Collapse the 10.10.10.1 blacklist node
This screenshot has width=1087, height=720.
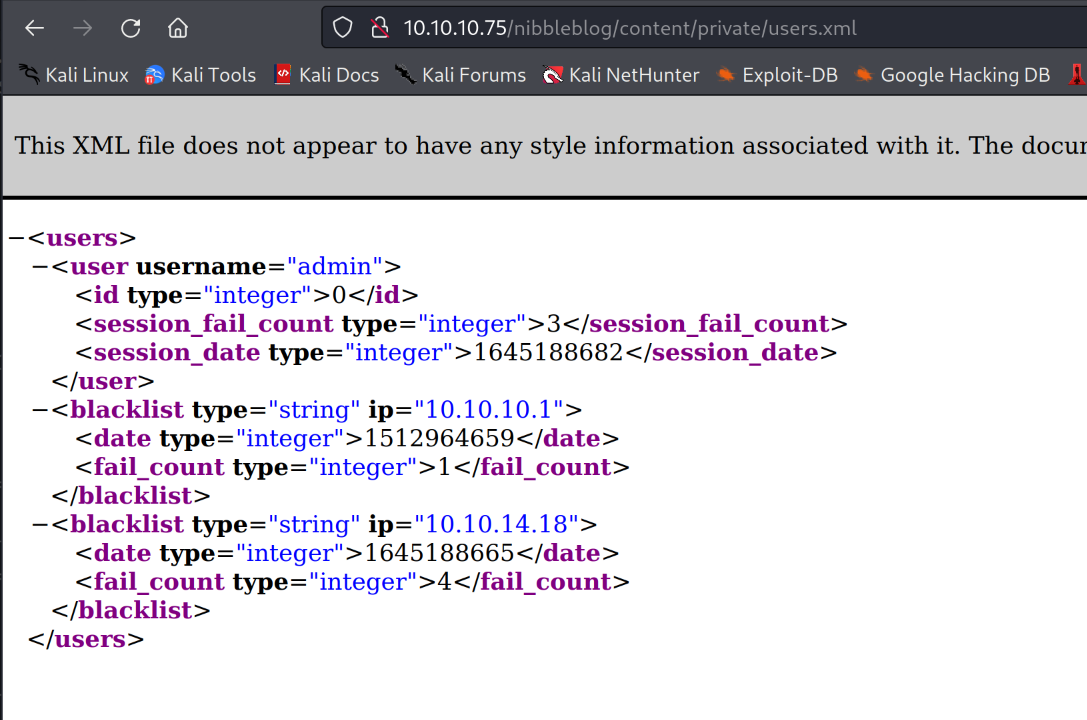coord(40,410)
